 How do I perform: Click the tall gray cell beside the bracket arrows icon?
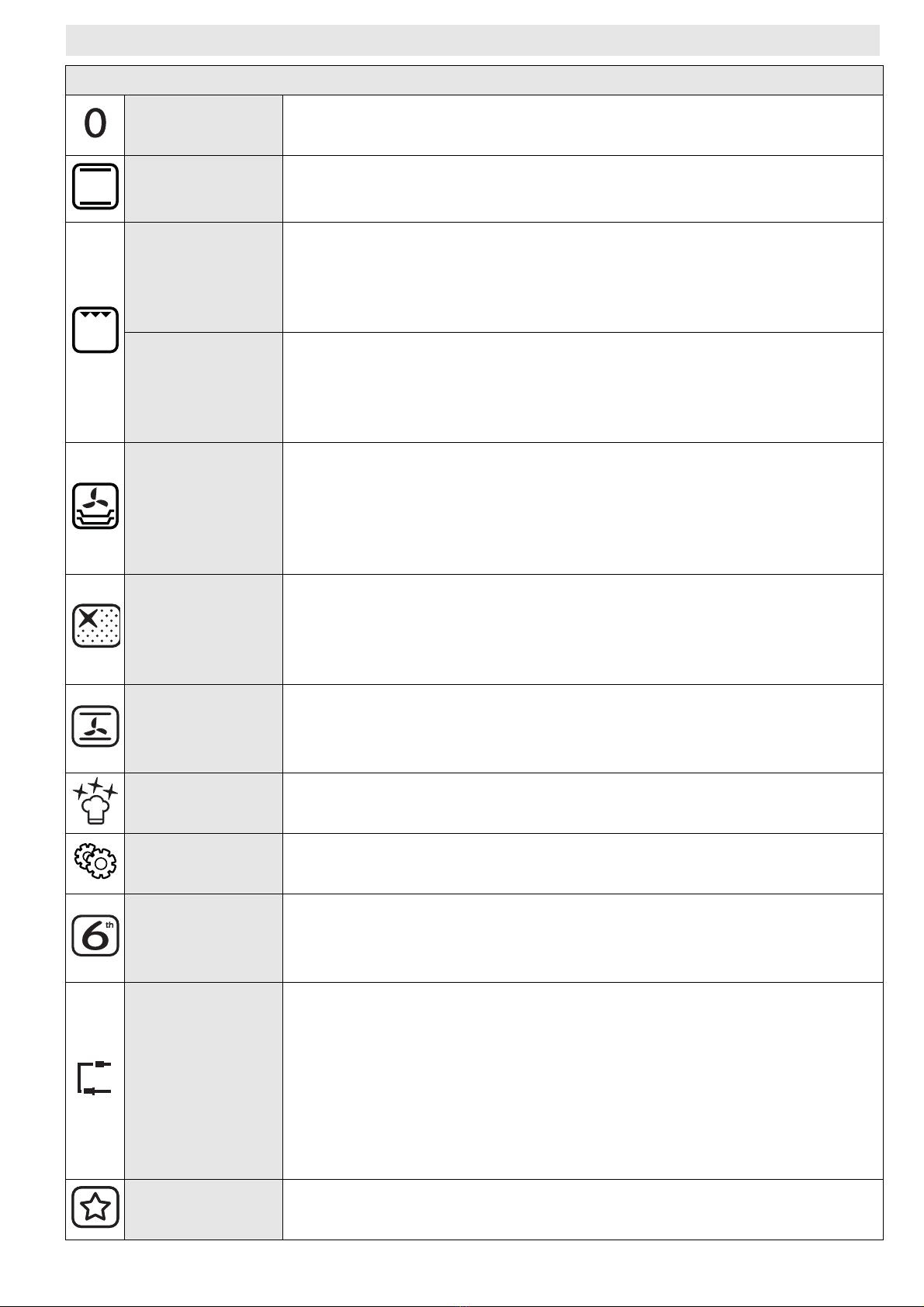[x=203, y=1081]
